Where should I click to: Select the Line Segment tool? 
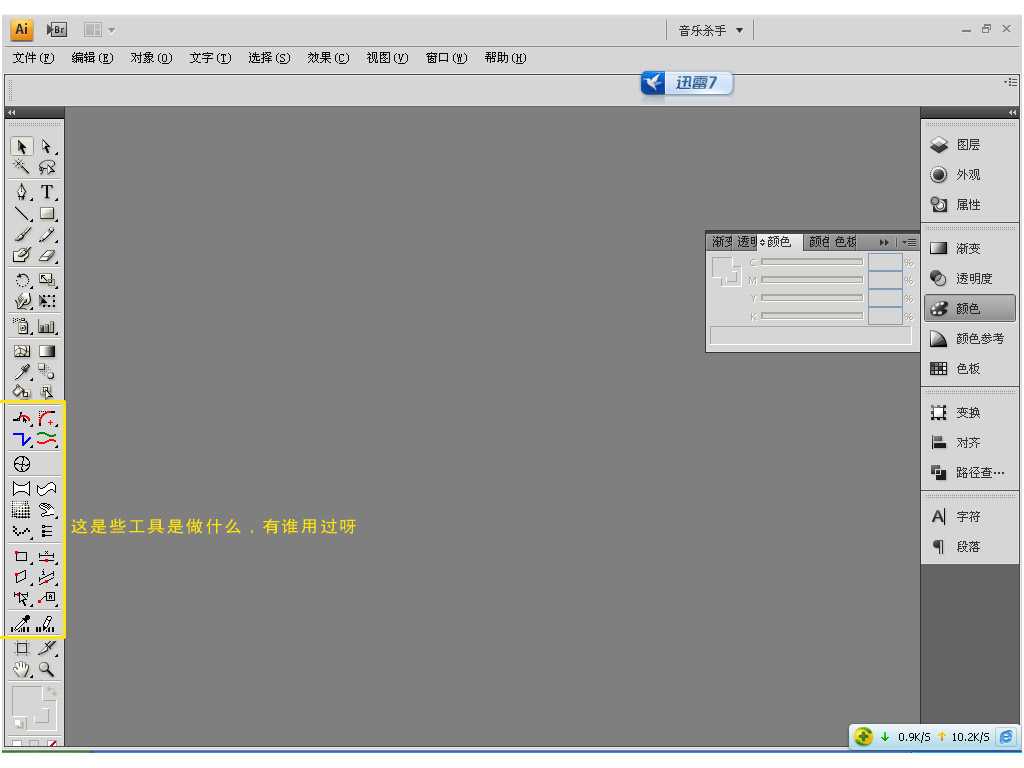tap(22, 213)
